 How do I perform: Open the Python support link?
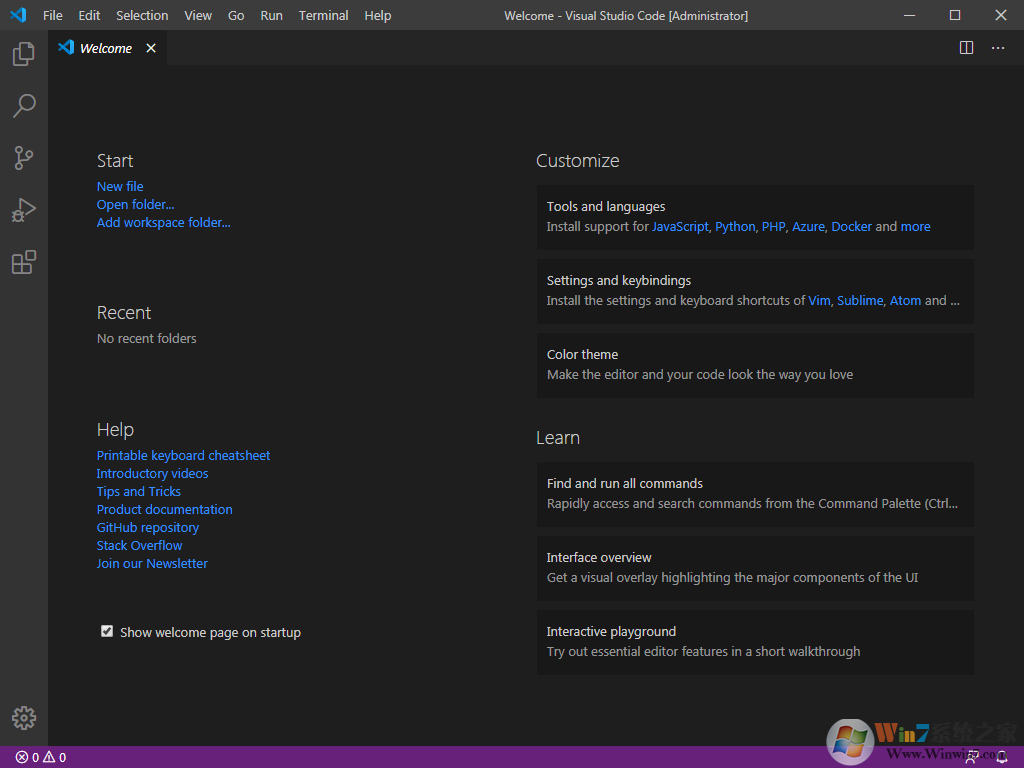734,226
